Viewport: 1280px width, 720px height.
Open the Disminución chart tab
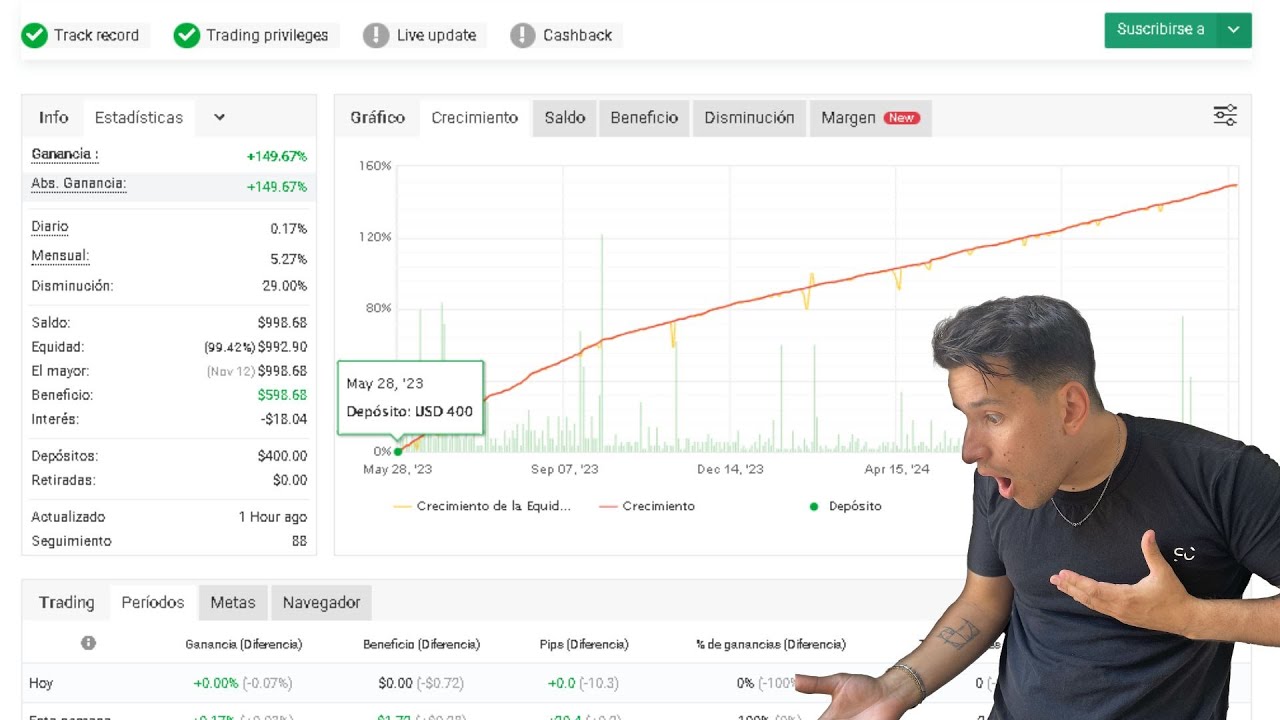(x=749, y=117)
